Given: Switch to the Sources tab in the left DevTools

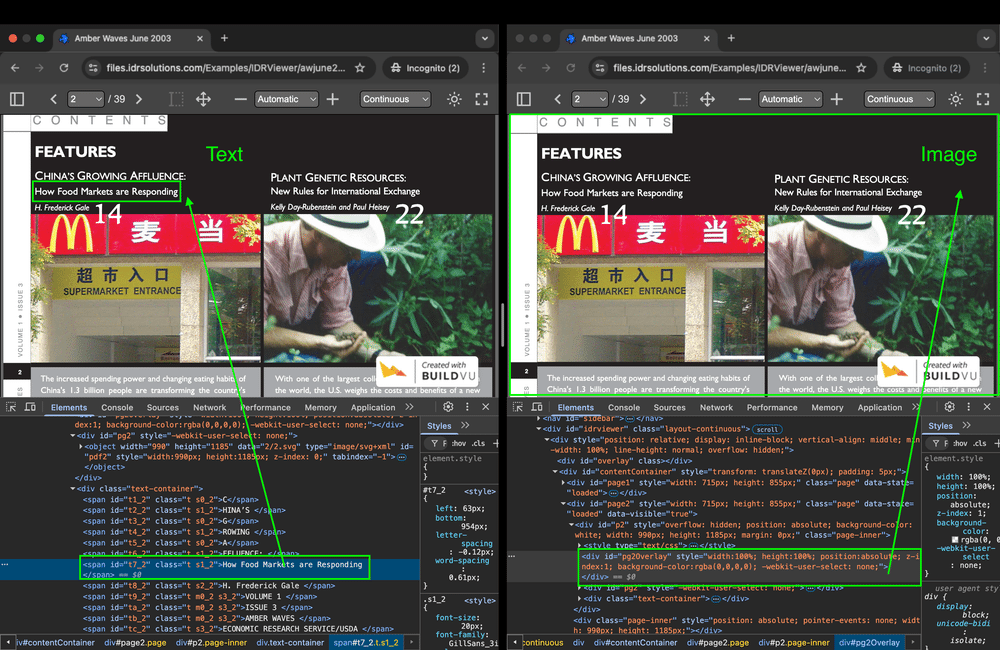Looking at the screenshot, I should (163, 407).
